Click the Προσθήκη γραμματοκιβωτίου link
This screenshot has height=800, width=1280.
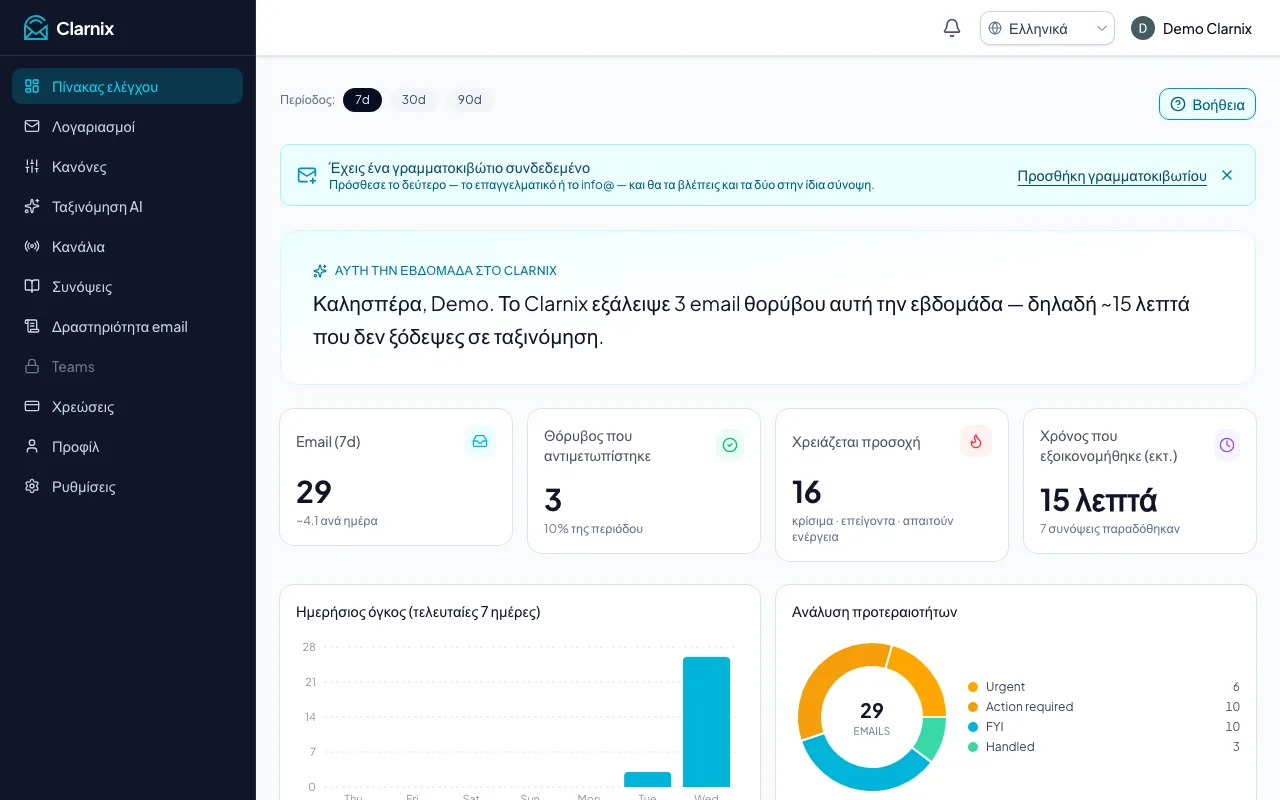[1112, 176]
